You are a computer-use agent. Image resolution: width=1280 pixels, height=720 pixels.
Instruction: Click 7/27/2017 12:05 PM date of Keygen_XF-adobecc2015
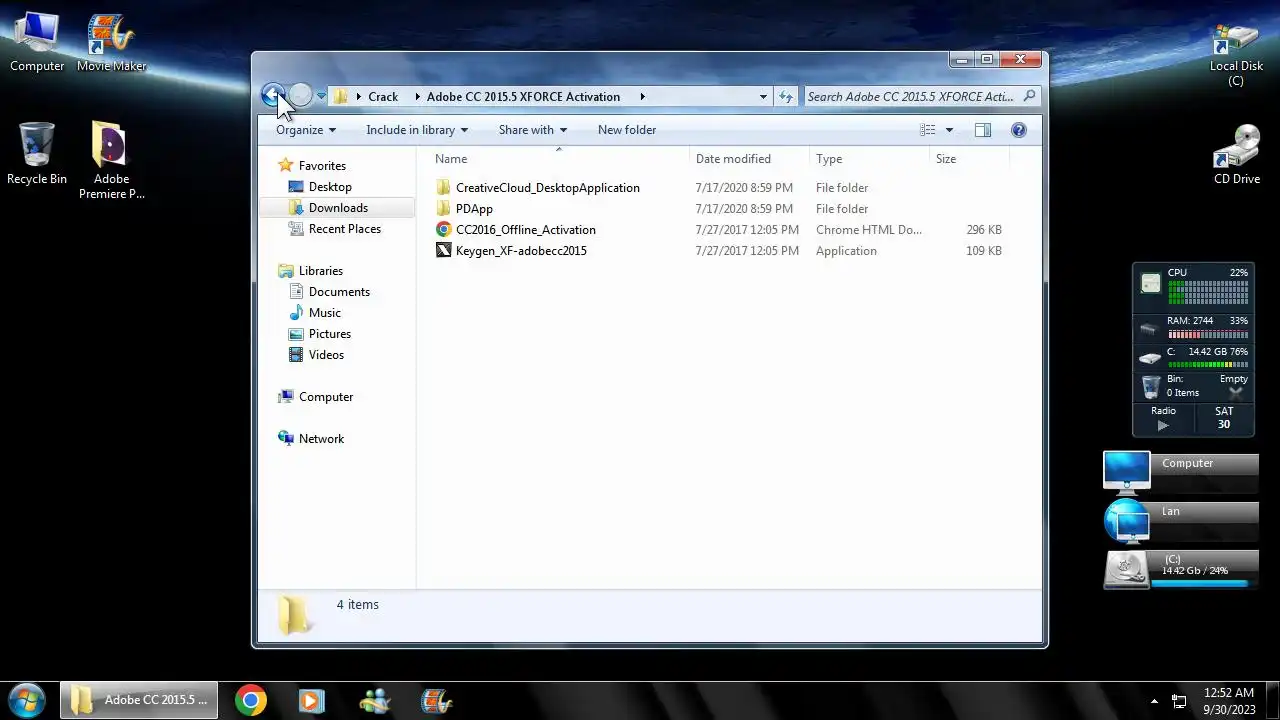747,251
